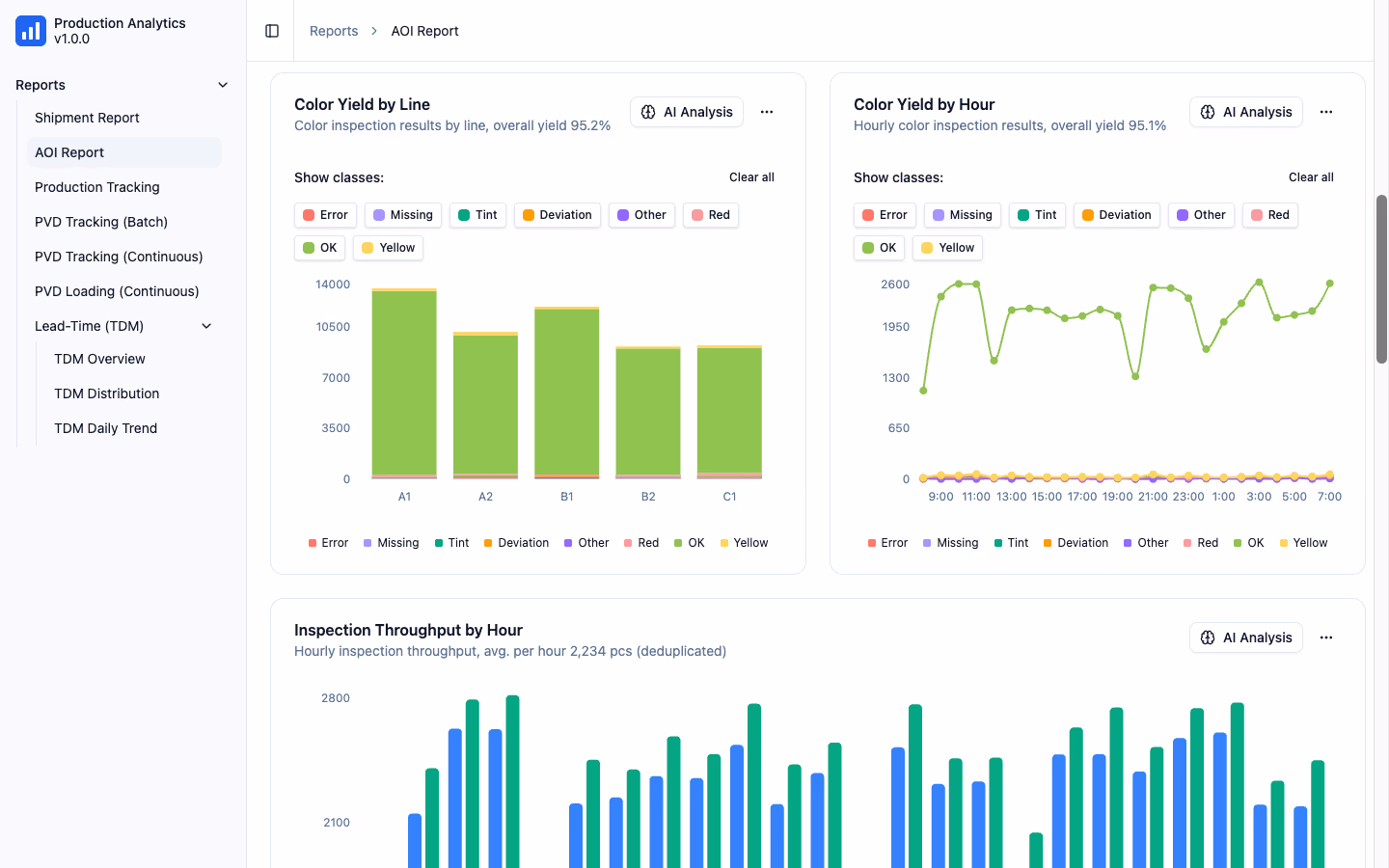Collapse the Reports section chevron

point(223,85)
